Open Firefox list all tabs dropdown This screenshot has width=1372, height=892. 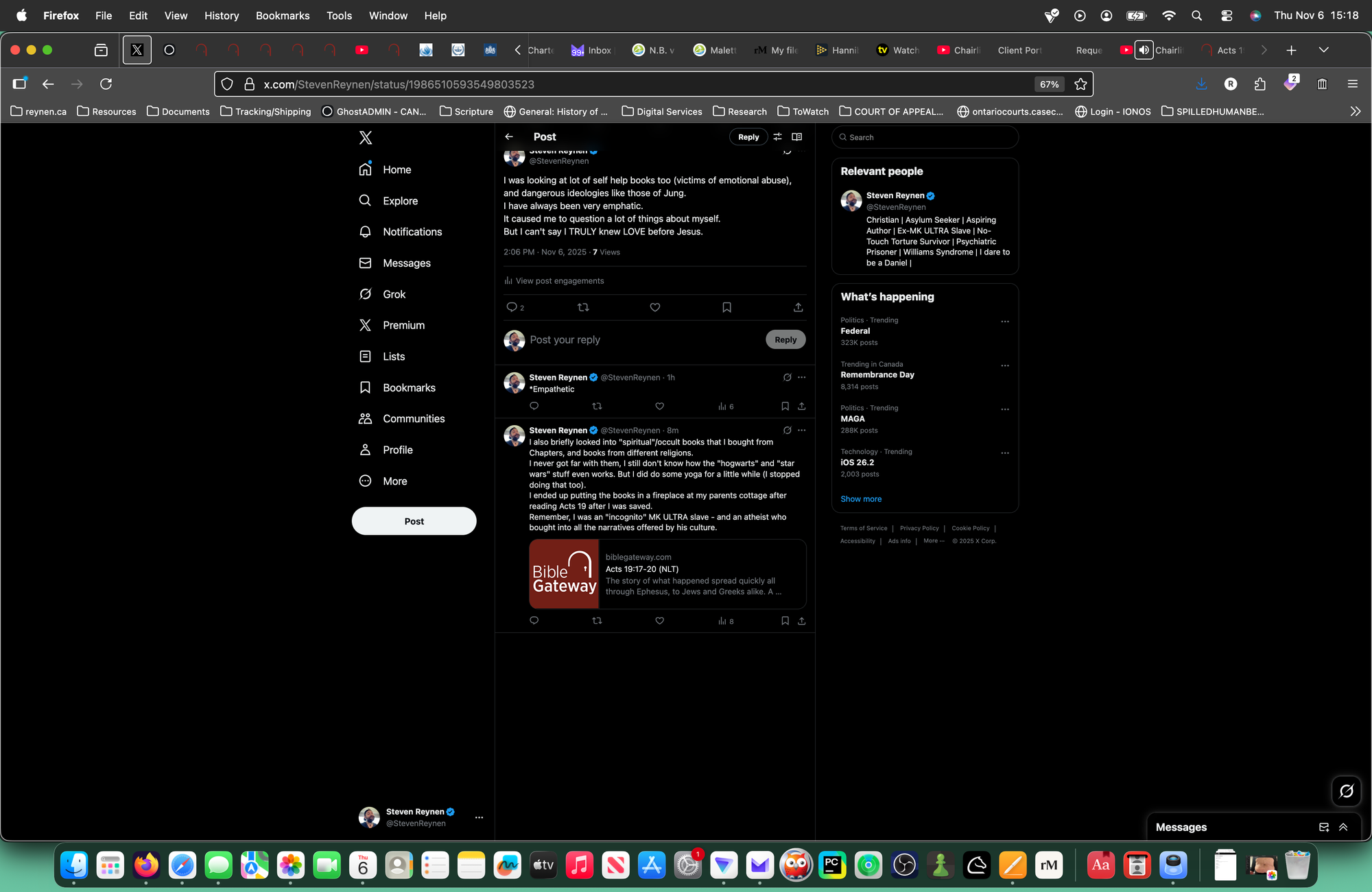point(1323,49)
